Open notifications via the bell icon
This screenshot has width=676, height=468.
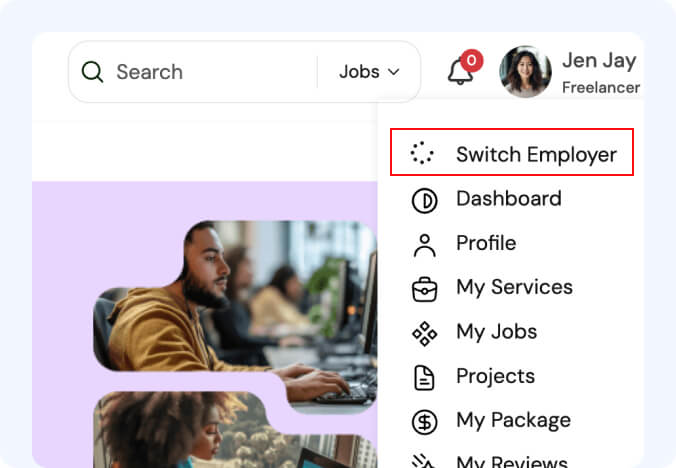[460, 72]
